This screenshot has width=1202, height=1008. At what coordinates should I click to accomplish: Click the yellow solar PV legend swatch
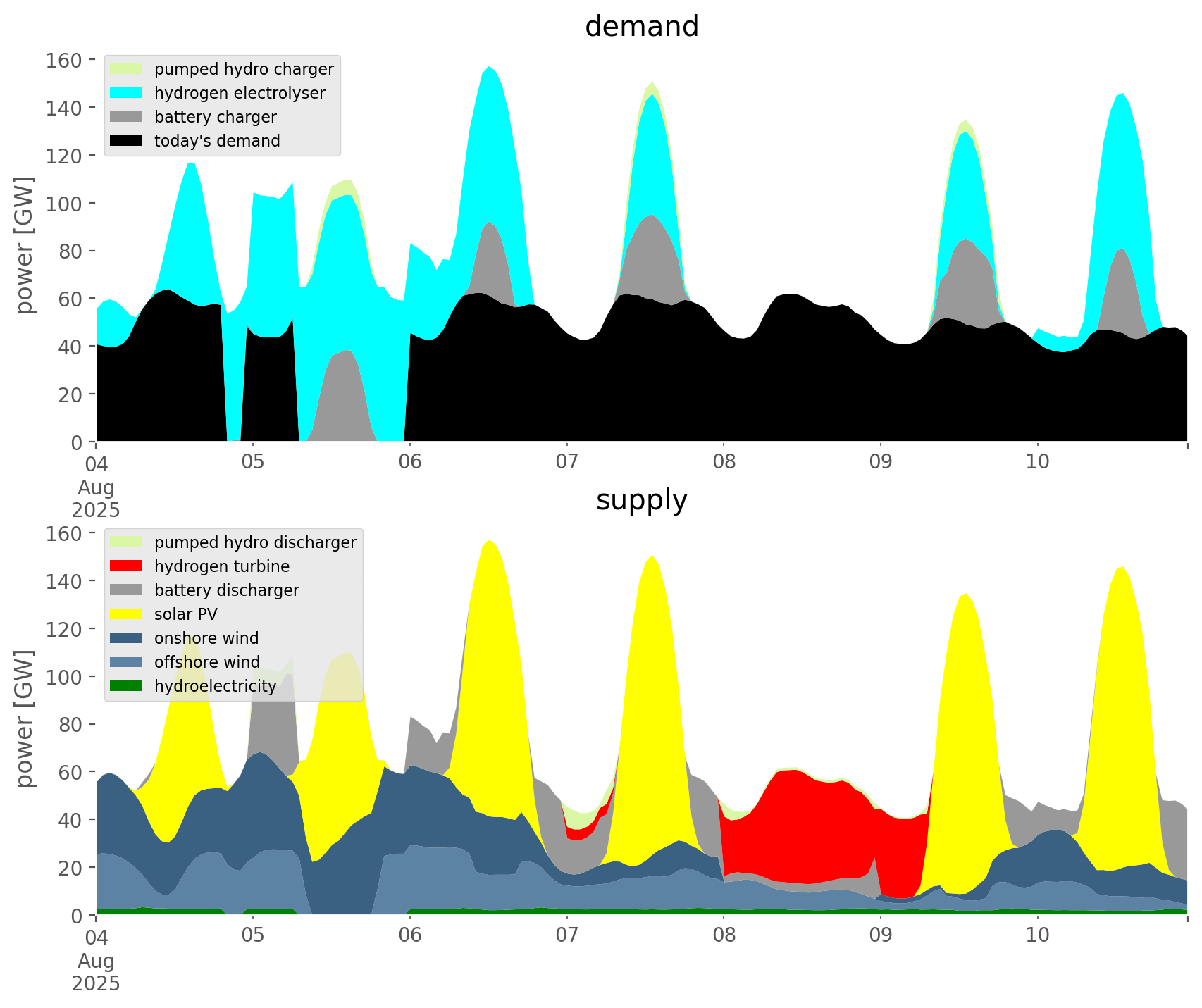point(127,614)
